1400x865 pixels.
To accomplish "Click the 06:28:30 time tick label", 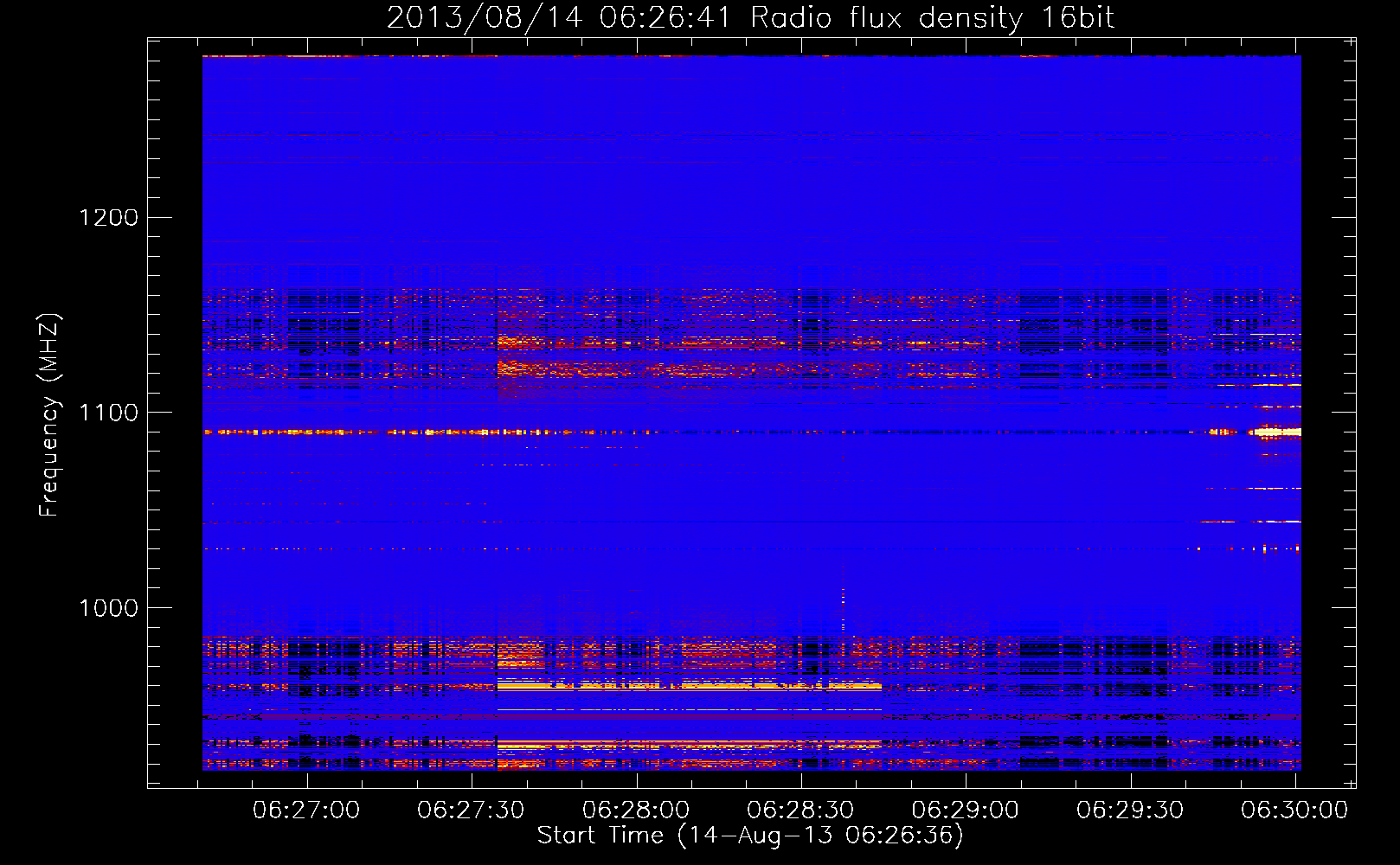I will point(800,811).
